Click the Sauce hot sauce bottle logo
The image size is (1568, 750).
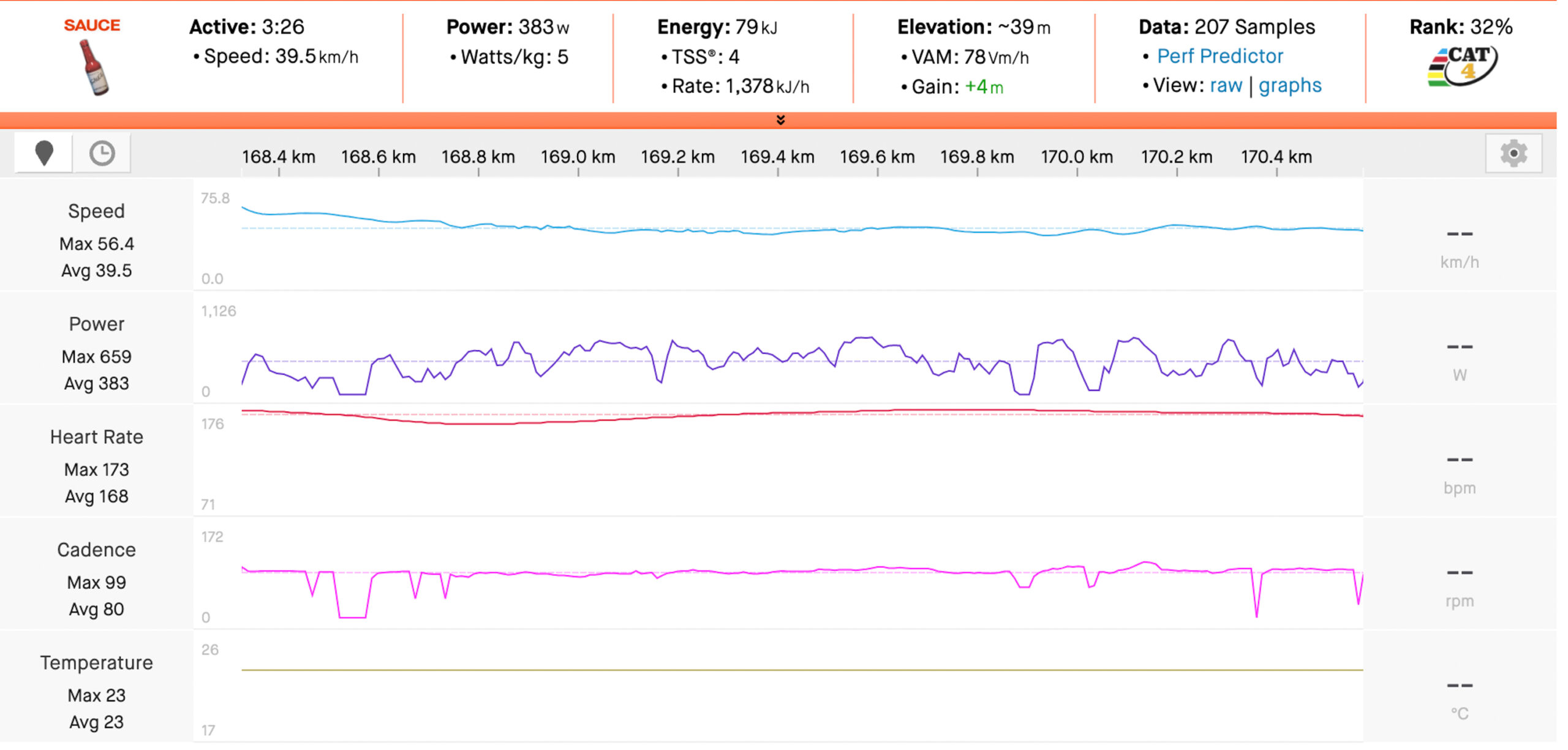point(93,66)
